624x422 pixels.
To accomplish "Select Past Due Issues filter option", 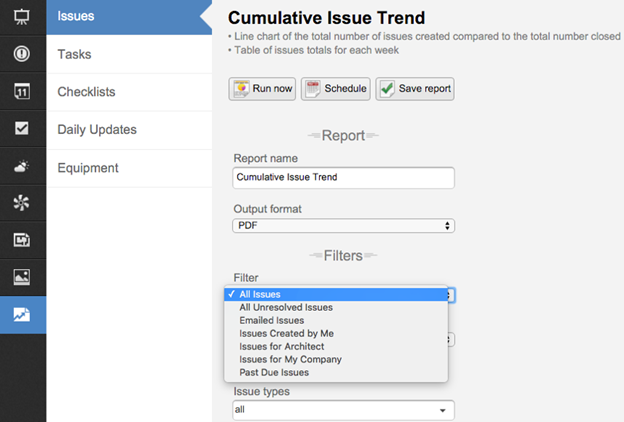I will (x=274, y=372).
